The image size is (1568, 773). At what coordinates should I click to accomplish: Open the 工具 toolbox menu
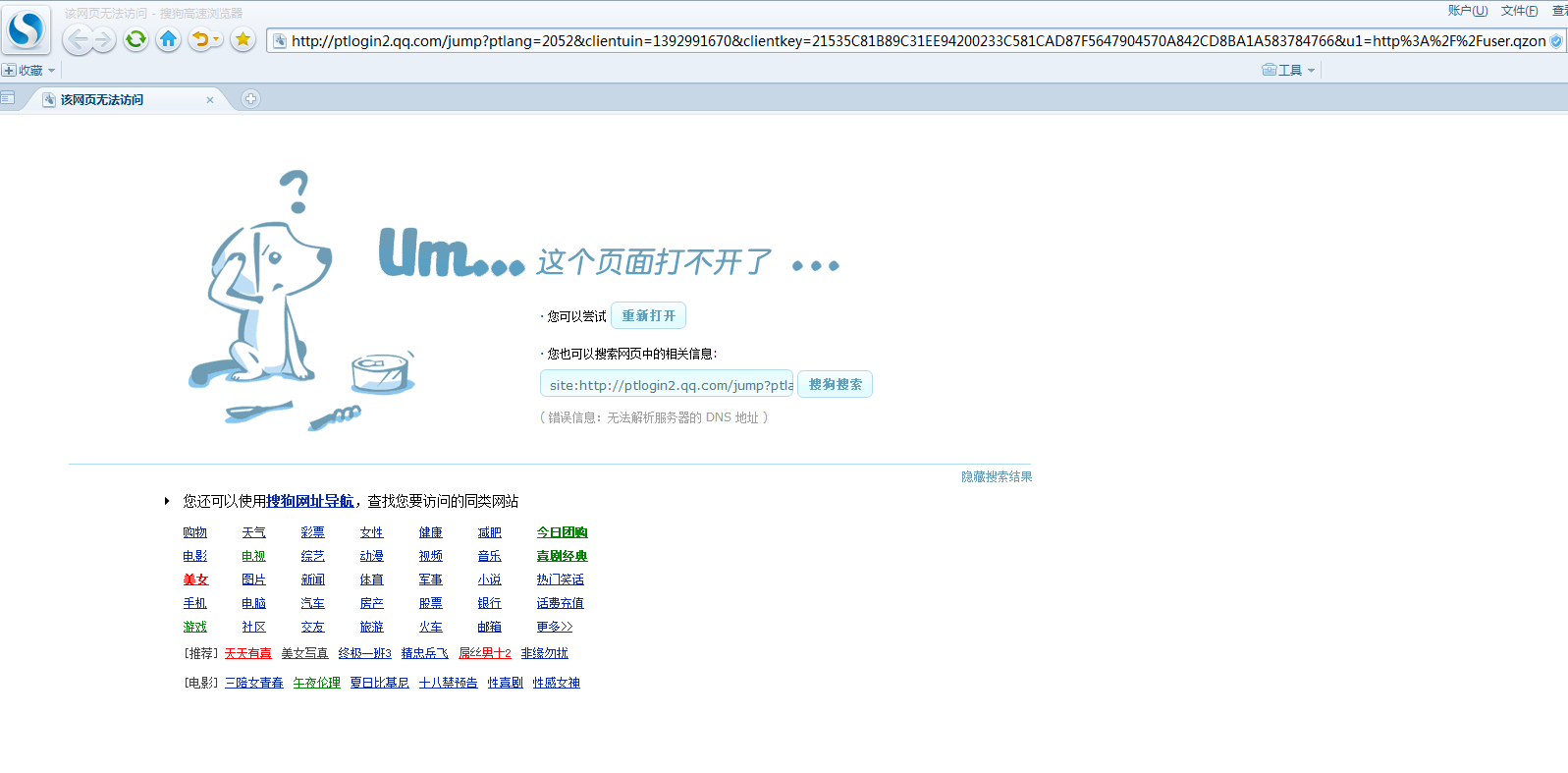(1288, 70)
